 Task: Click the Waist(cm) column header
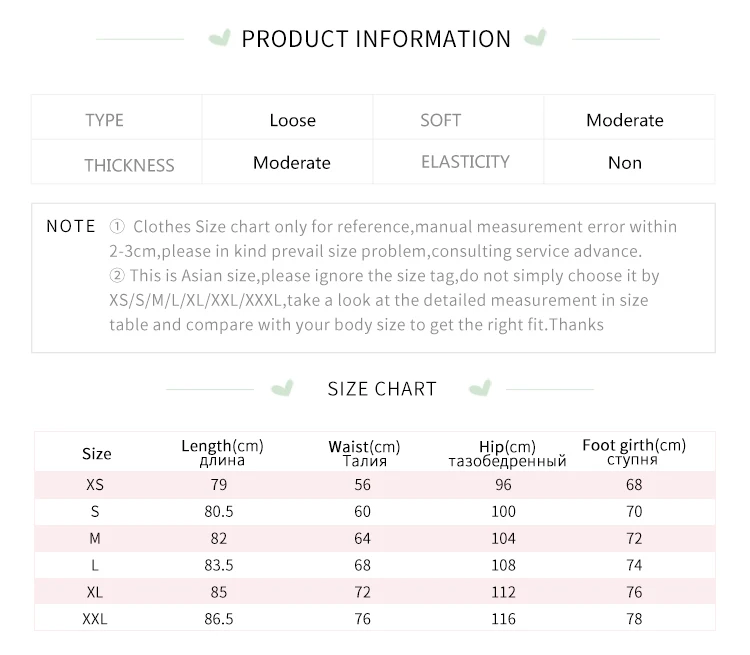364,453
